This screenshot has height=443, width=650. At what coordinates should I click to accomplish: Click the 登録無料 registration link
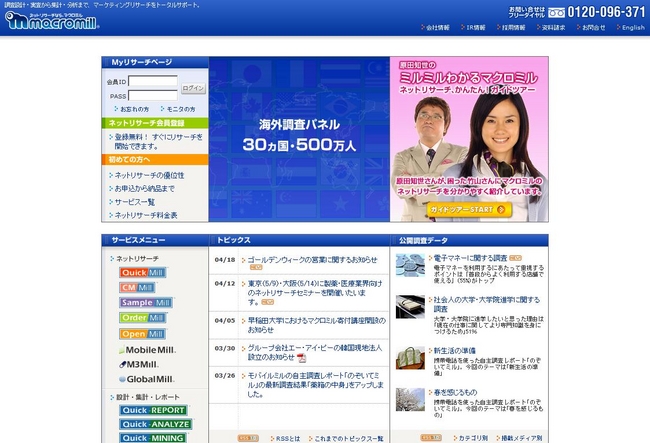(x=159, y=141)
